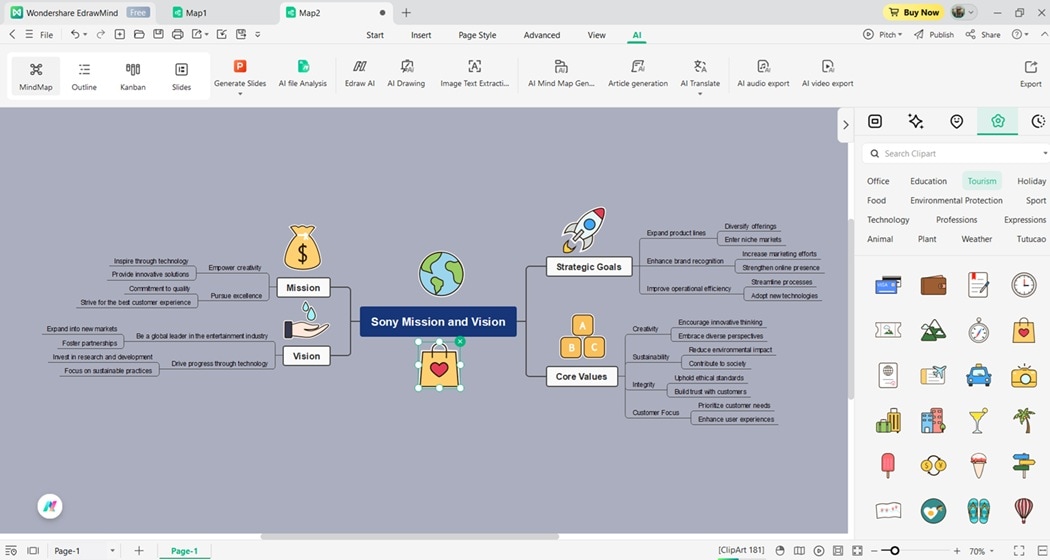Adjust the zoom slider handle
Image resolution: width=1050 pixels, height=560 pixels.
[x=894, y=551]
